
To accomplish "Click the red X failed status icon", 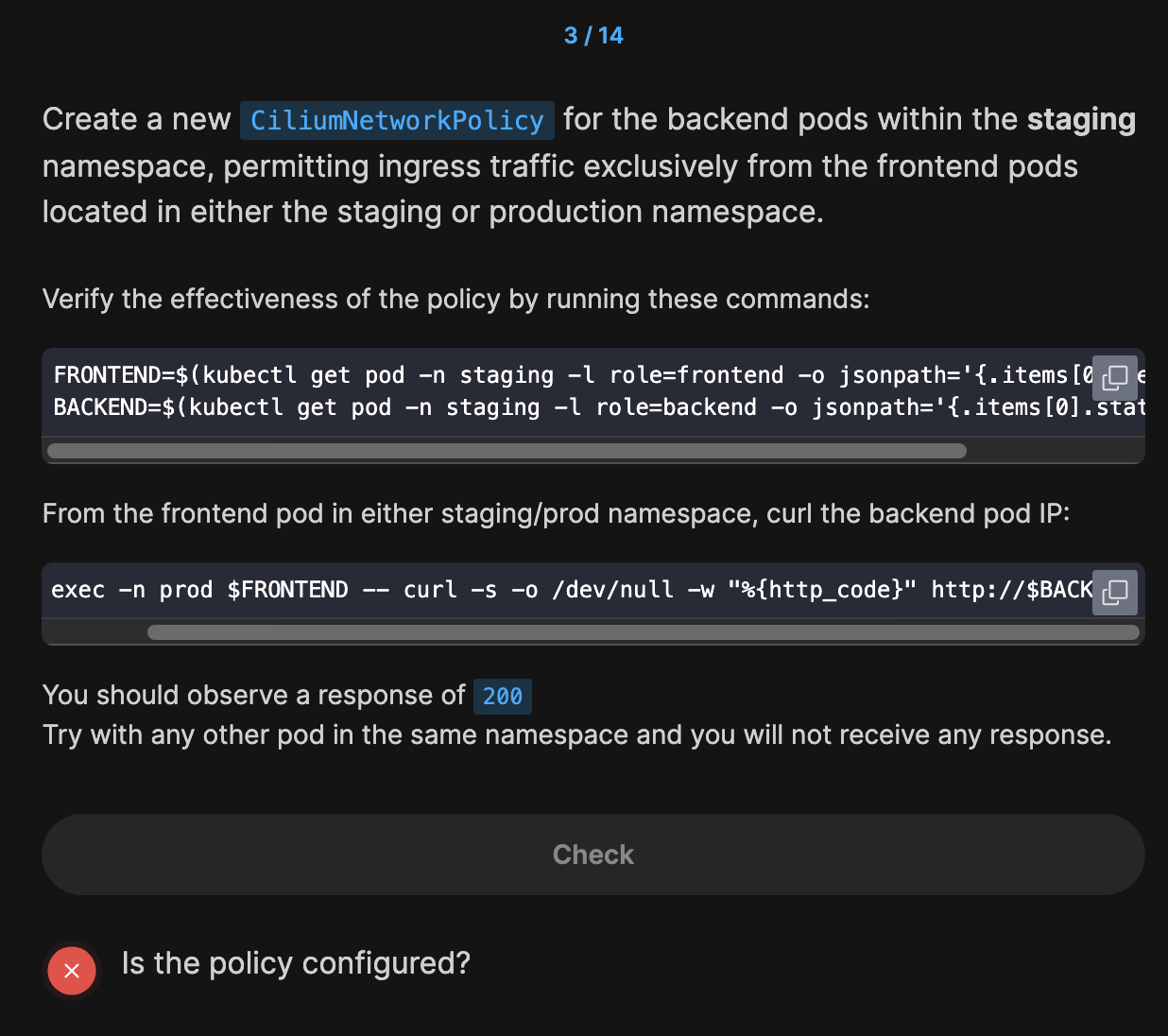I will 72,971.
